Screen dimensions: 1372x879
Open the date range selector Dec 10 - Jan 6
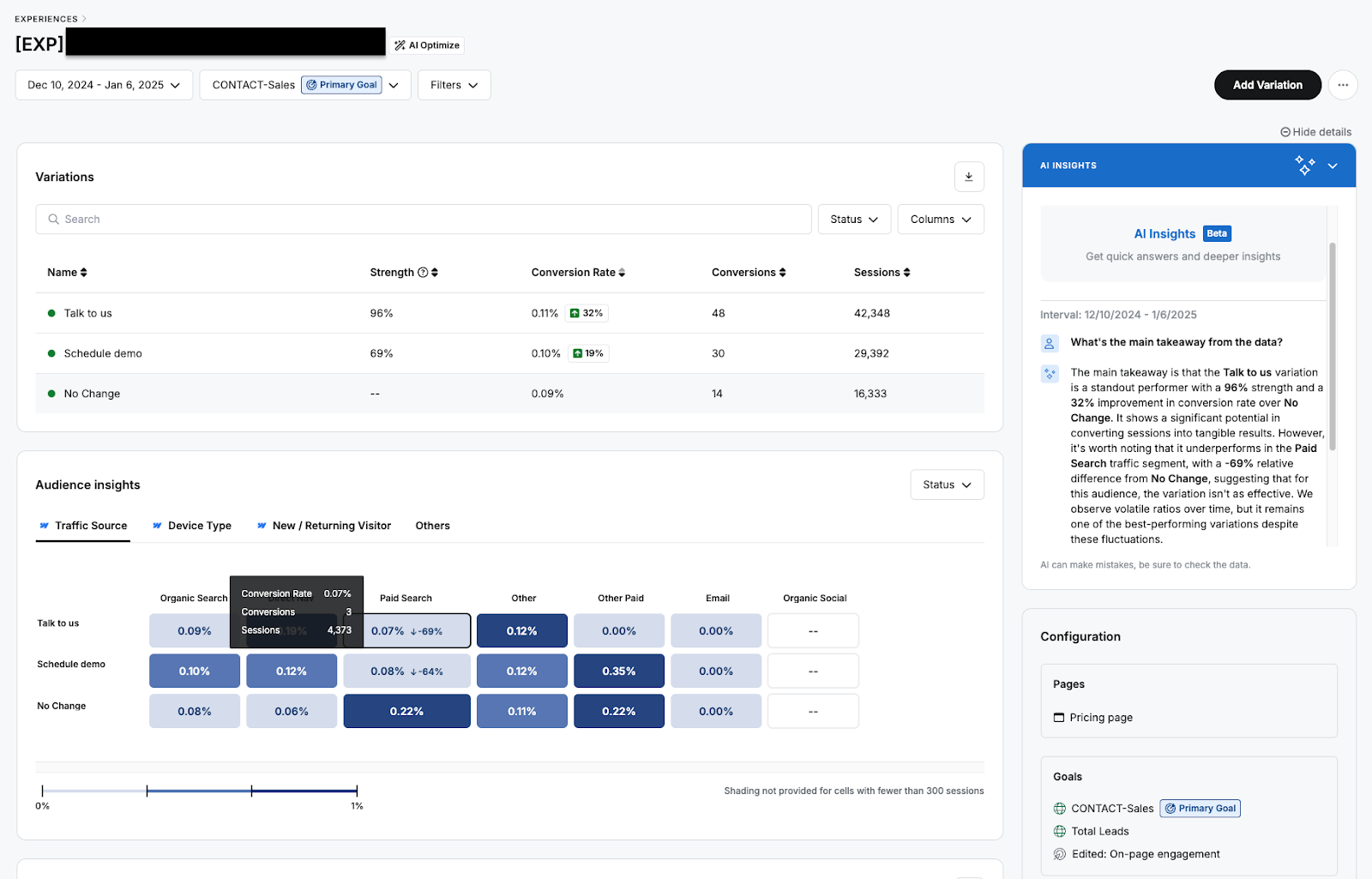click(103, 85)
